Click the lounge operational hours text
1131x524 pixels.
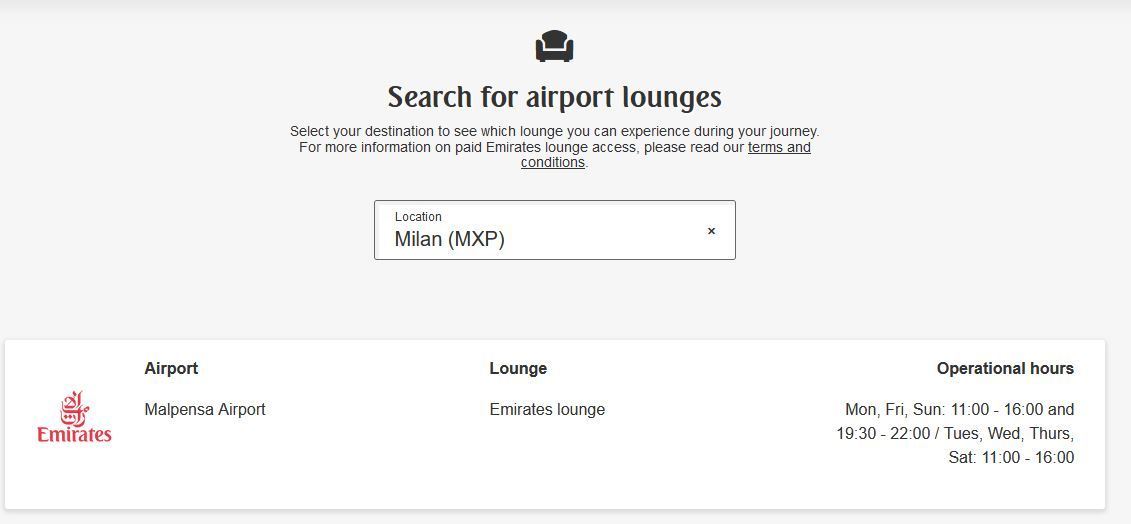tap(955, 433)
